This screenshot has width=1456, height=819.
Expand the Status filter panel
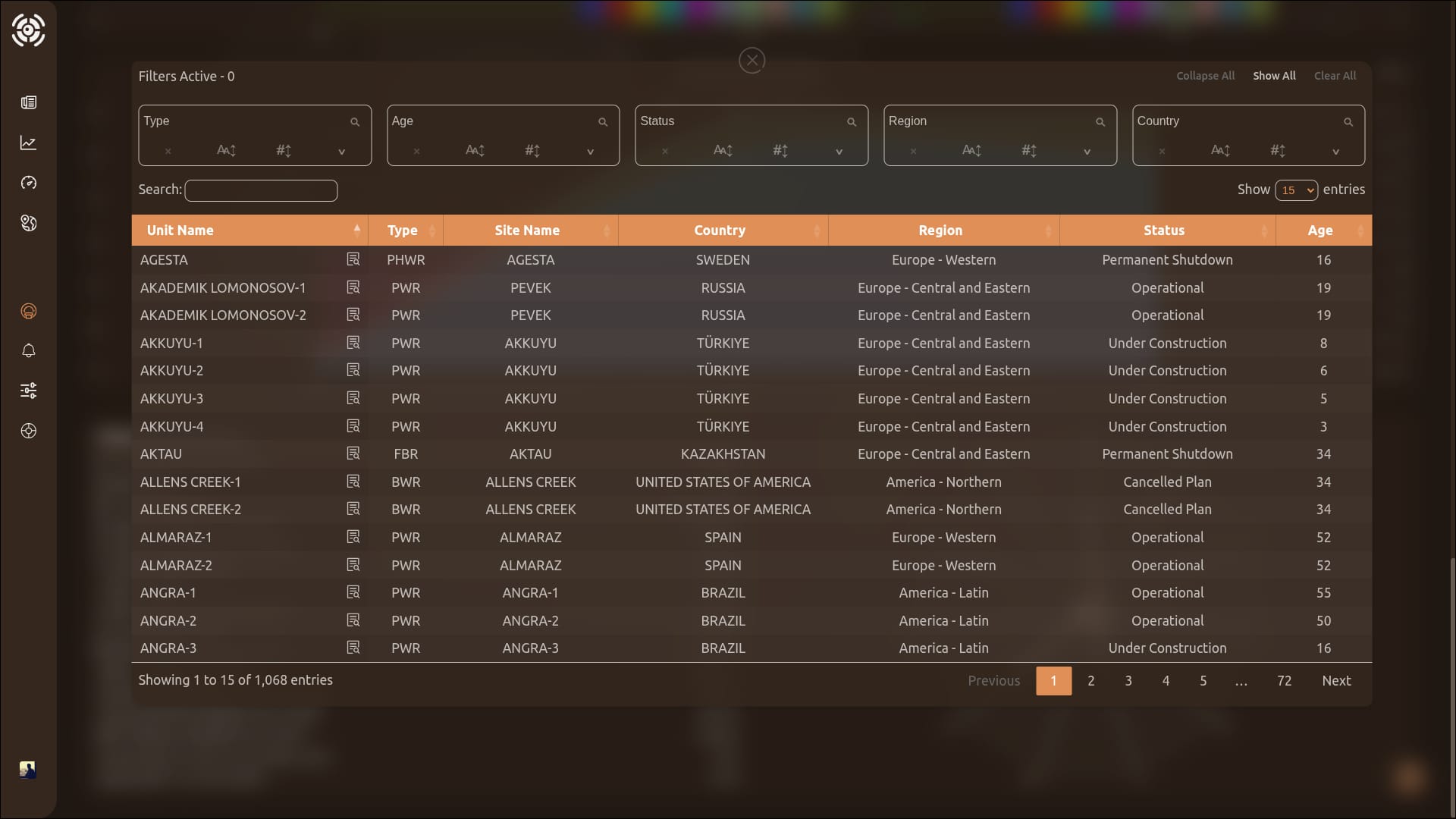[x=839, y=152]
